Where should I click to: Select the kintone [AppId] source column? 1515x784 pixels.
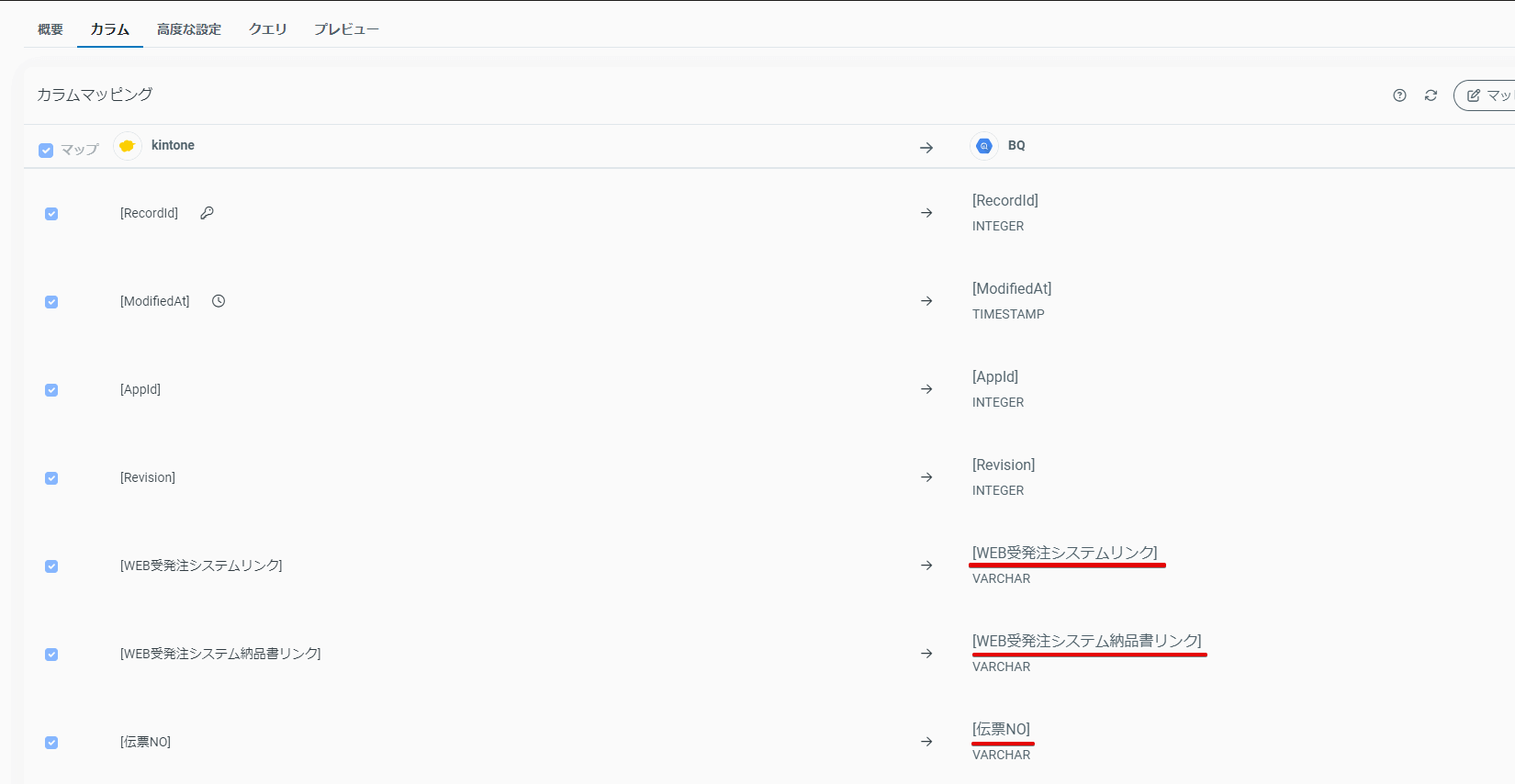(x=140, y=389)
